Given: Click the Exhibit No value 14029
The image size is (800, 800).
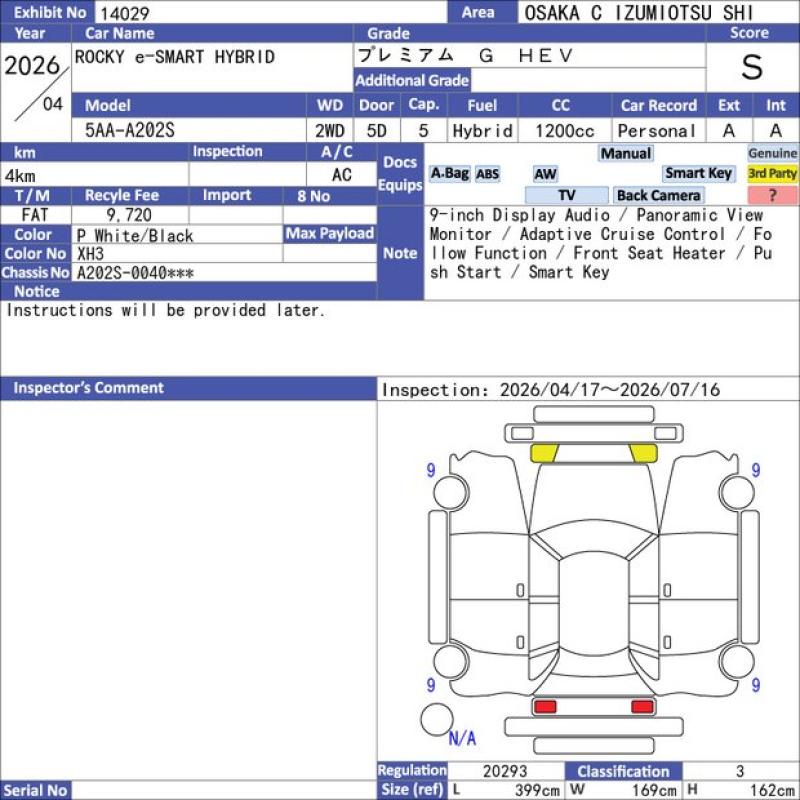Looking at the screenshot, I should point(124,13).
